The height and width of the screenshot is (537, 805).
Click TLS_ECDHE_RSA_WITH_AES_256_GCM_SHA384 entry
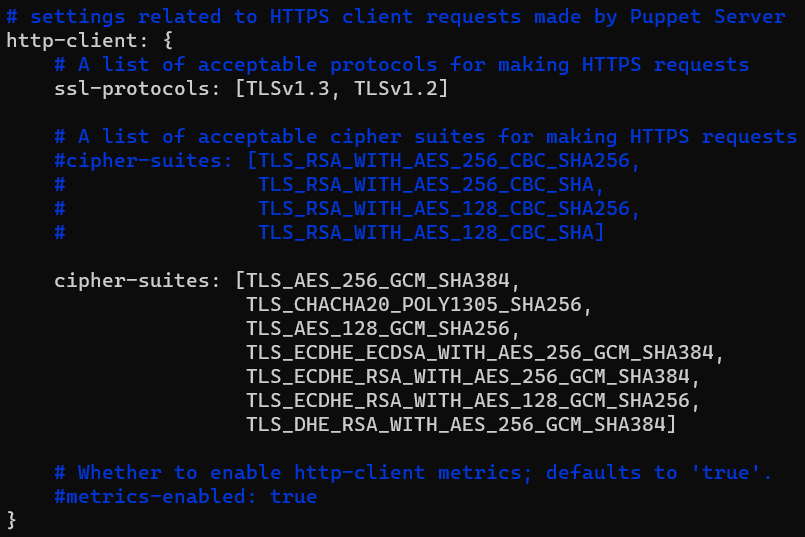pos(468,376)
